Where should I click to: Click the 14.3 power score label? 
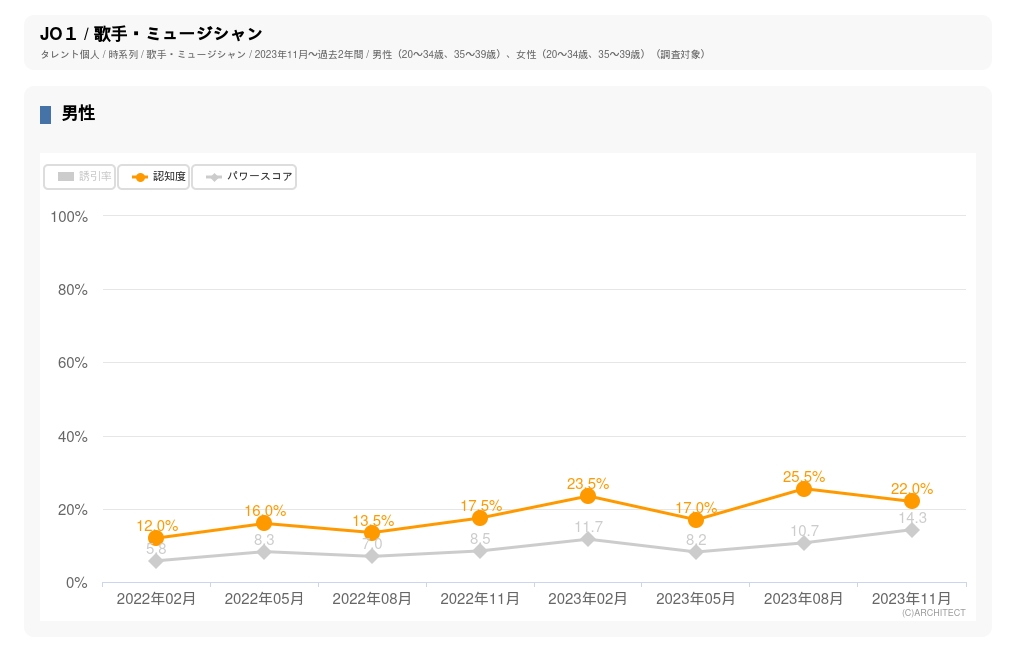click(x=912, y=518)
